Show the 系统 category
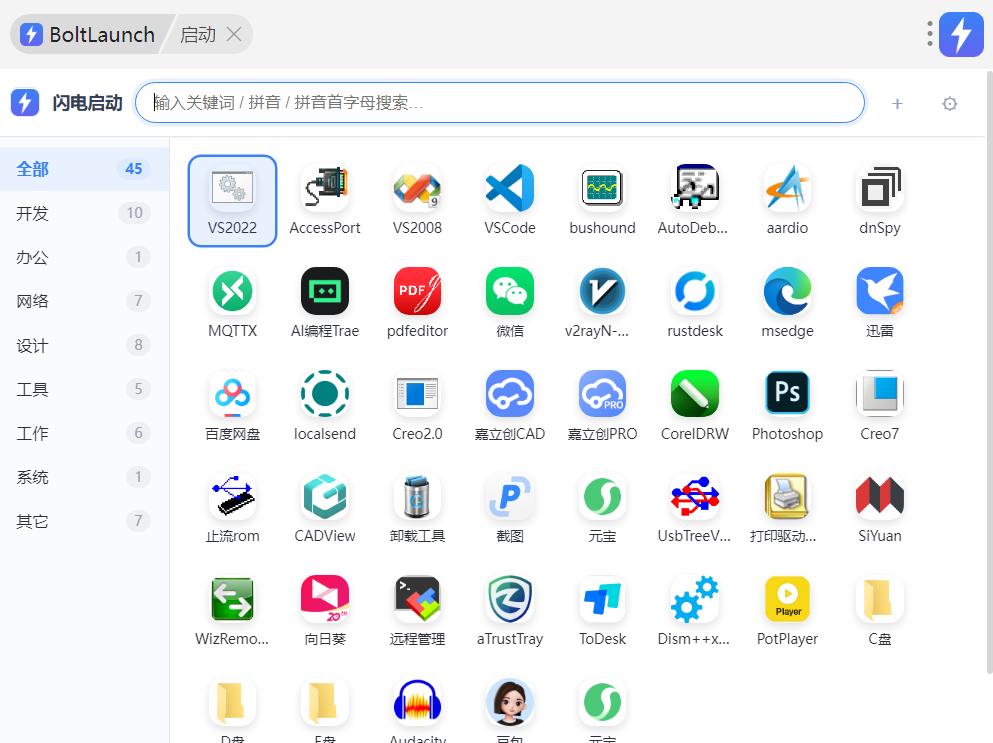Screen dimensions: 993x743 [84, 477]
